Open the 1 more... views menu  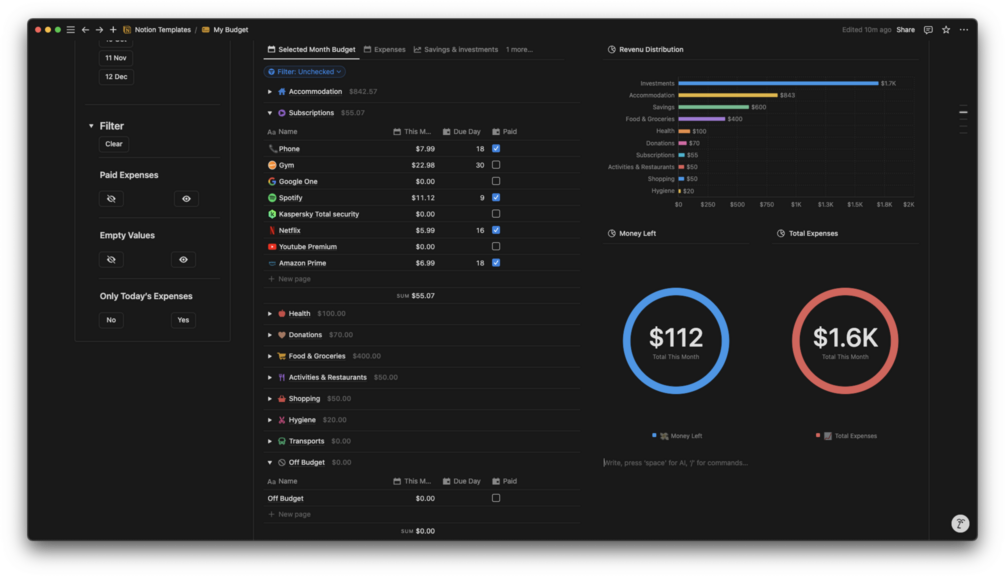click(x=519, y=49)
